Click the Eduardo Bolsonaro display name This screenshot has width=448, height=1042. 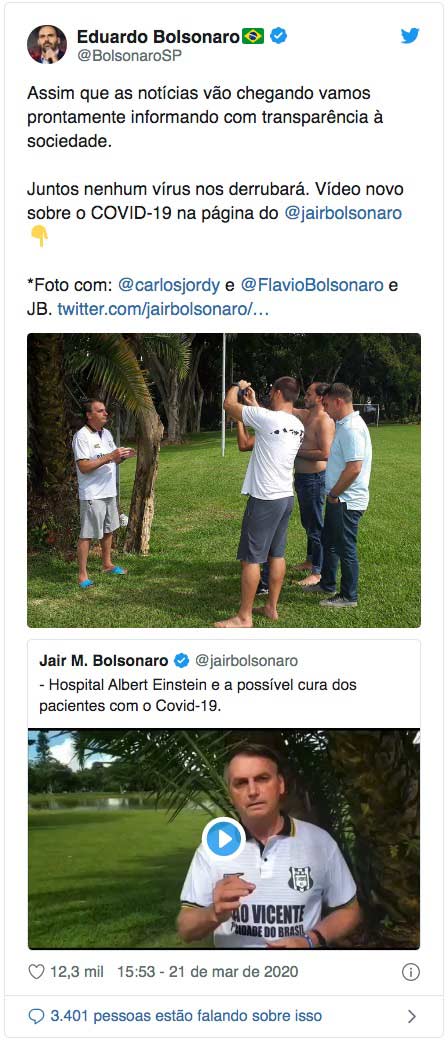(158, 36)
